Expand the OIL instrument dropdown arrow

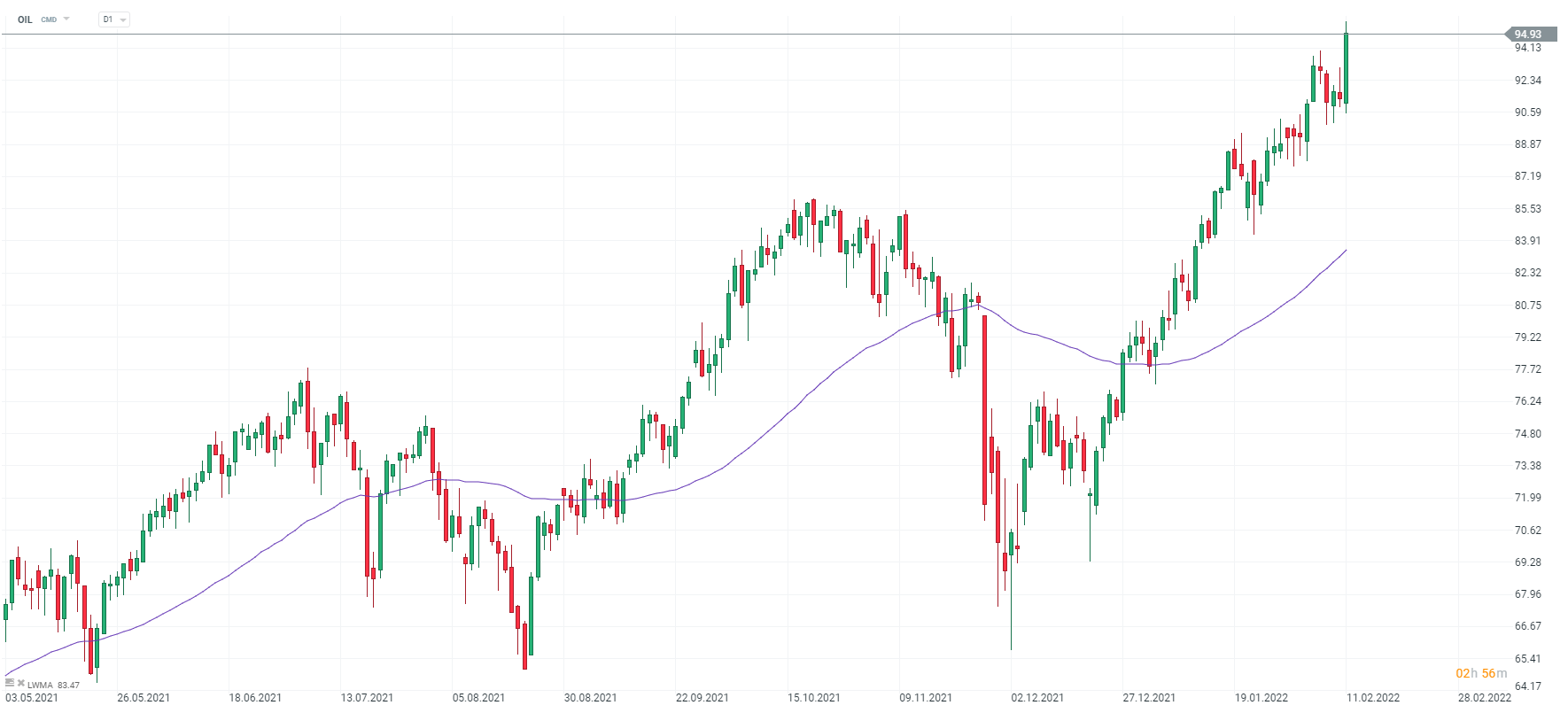(x=66, y=19)
